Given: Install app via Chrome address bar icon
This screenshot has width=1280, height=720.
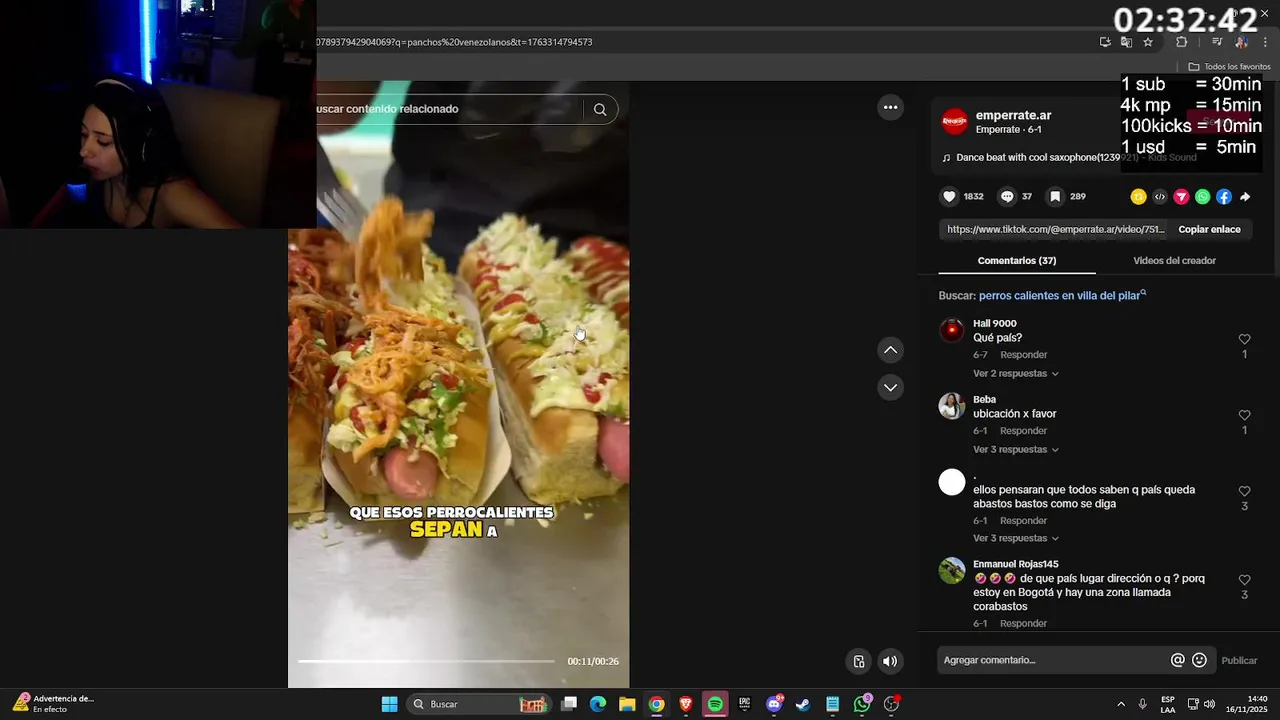Looking at the screenshot, I should point(1105,42).
